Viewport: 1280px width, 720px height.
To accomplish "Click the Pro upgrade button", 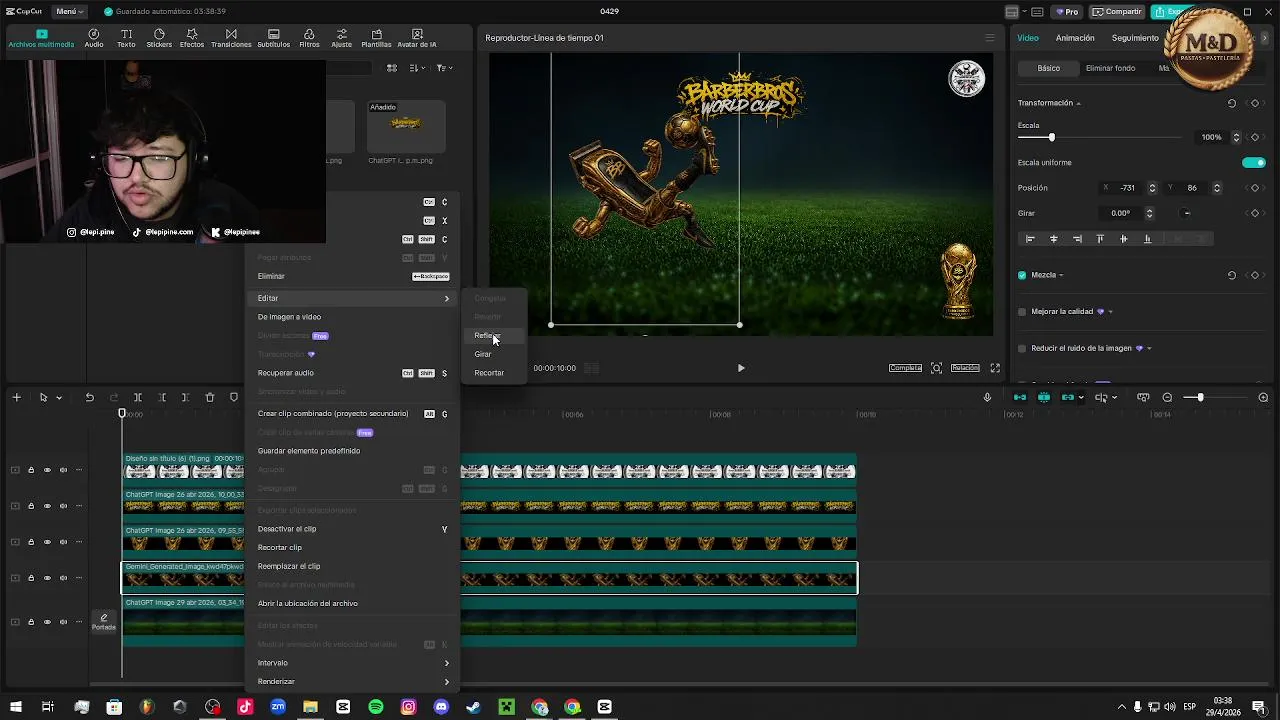I will (x=1066, y=12).
